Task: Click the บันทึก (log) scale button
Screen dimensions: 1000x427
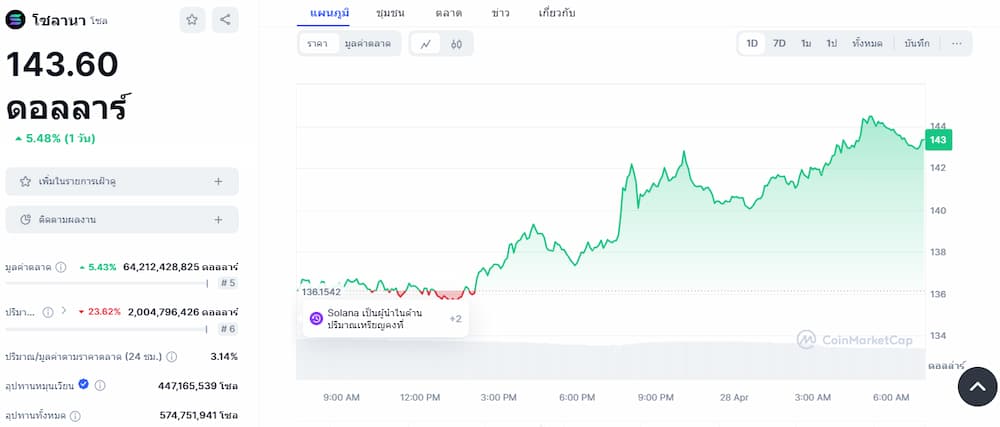Action: tap(916, 43)
